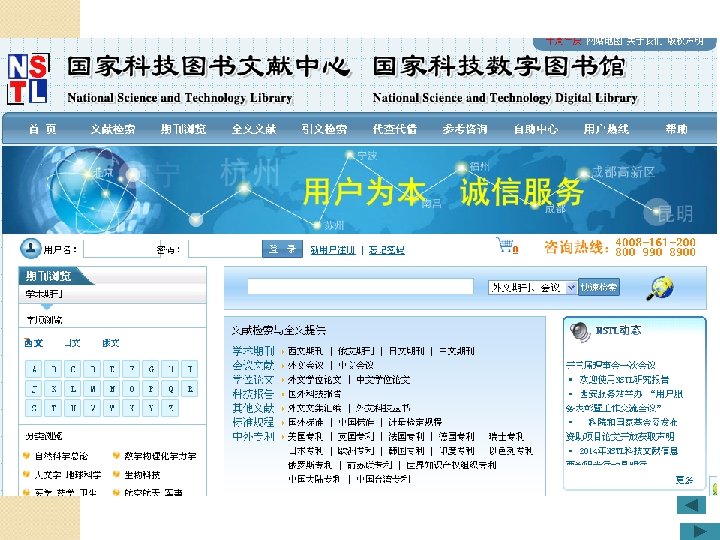The width and height of the screenshot is (720, 540).
Task: Open 期刊浏览 in the navigation bar
Action: tap(183, 129)
